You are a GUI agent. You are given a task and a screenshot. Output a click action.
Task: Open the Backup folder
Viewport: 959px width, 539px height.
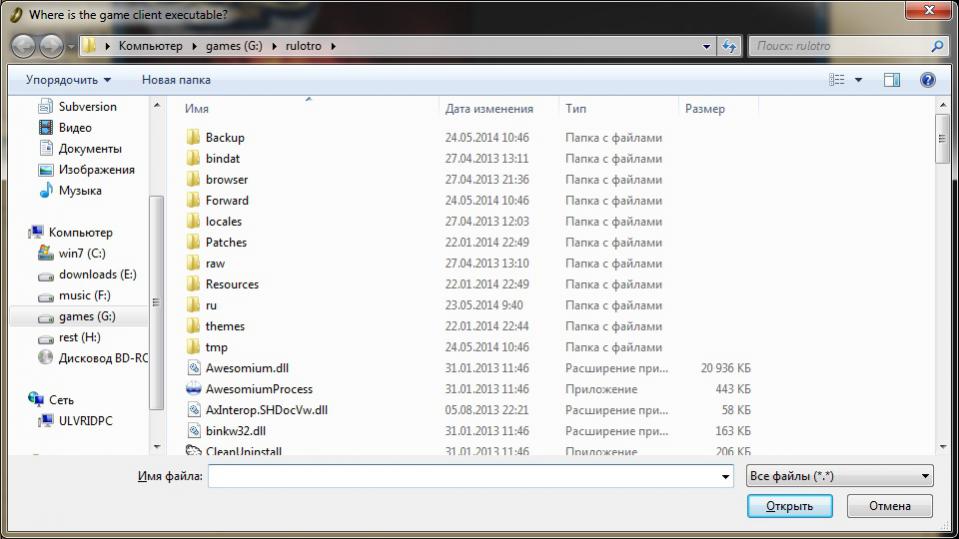click(x=224, y=137)
